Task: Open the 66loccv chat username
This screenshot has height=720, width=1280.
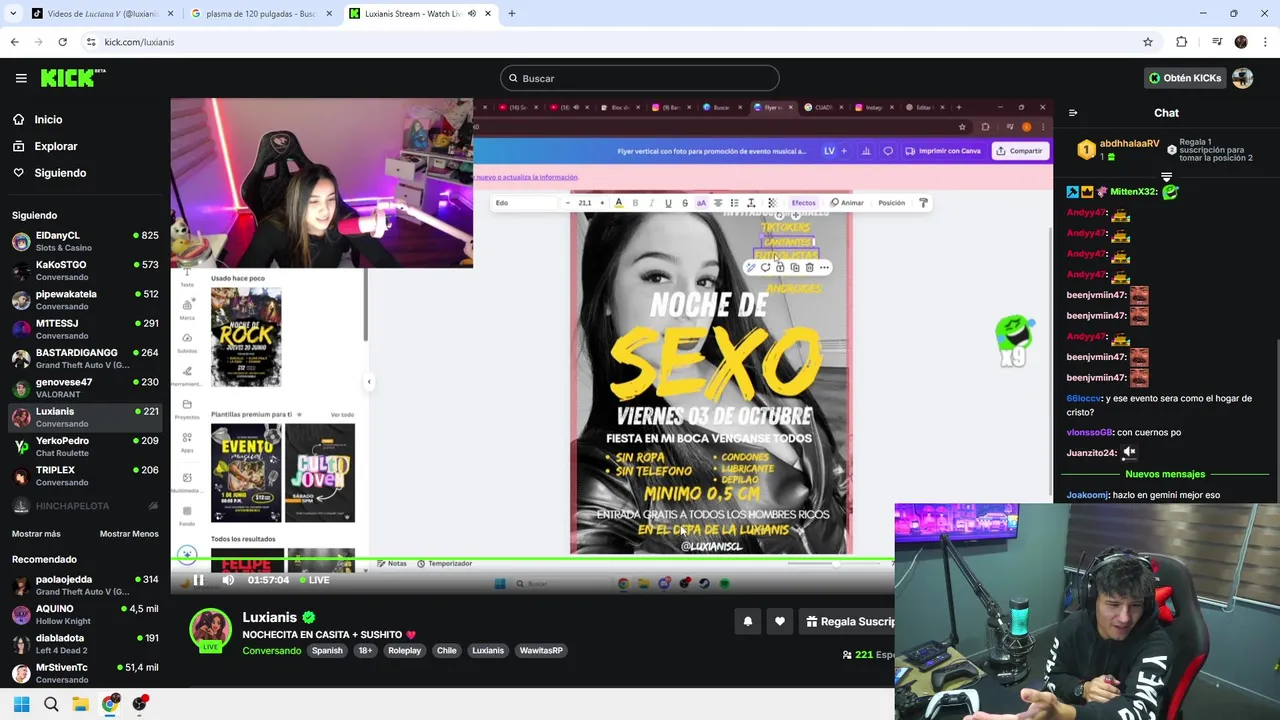Action: [1084, 398]
